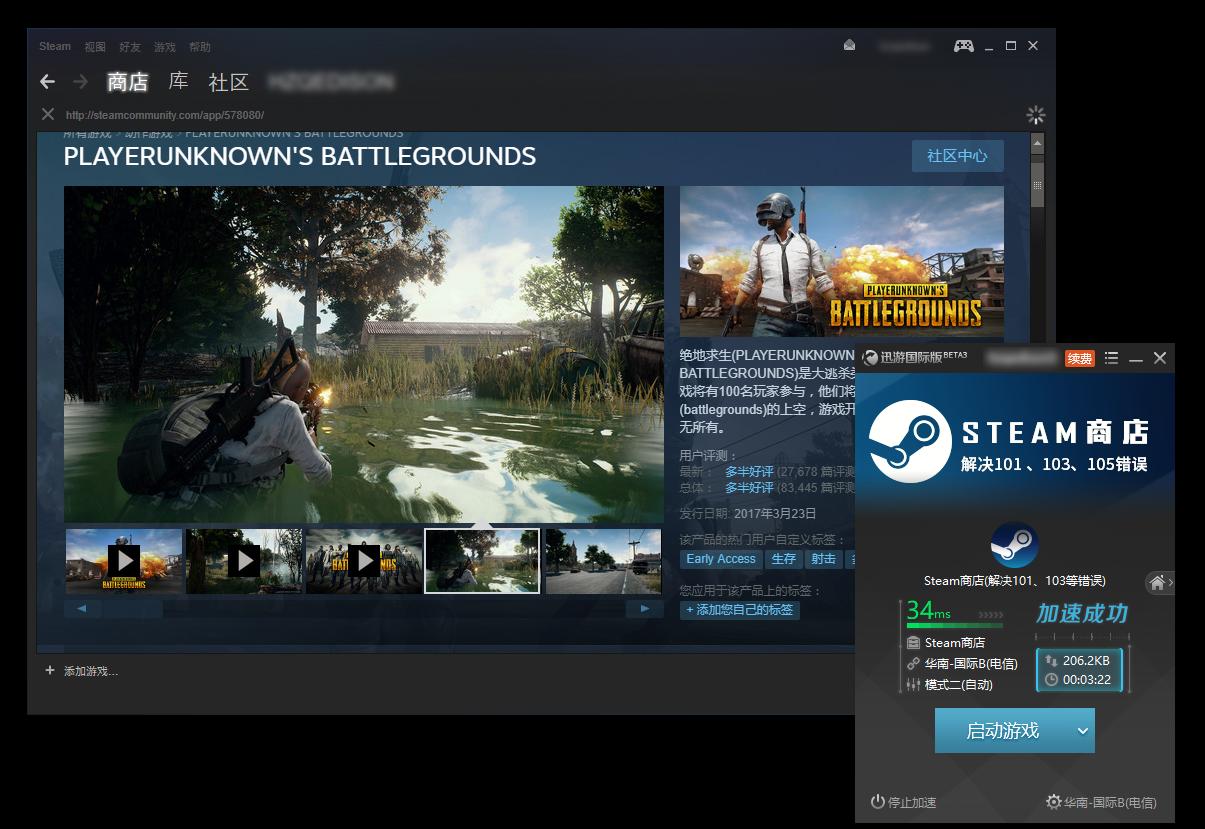Click the 续费 renew button in 迅游
This screenshot has height=829, width=1205.
click(x=1080, y=358)
